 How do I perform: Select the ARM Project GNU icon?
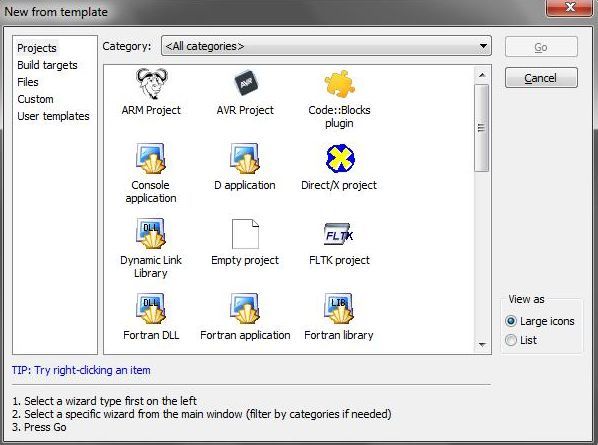click(x=151, y=84)
